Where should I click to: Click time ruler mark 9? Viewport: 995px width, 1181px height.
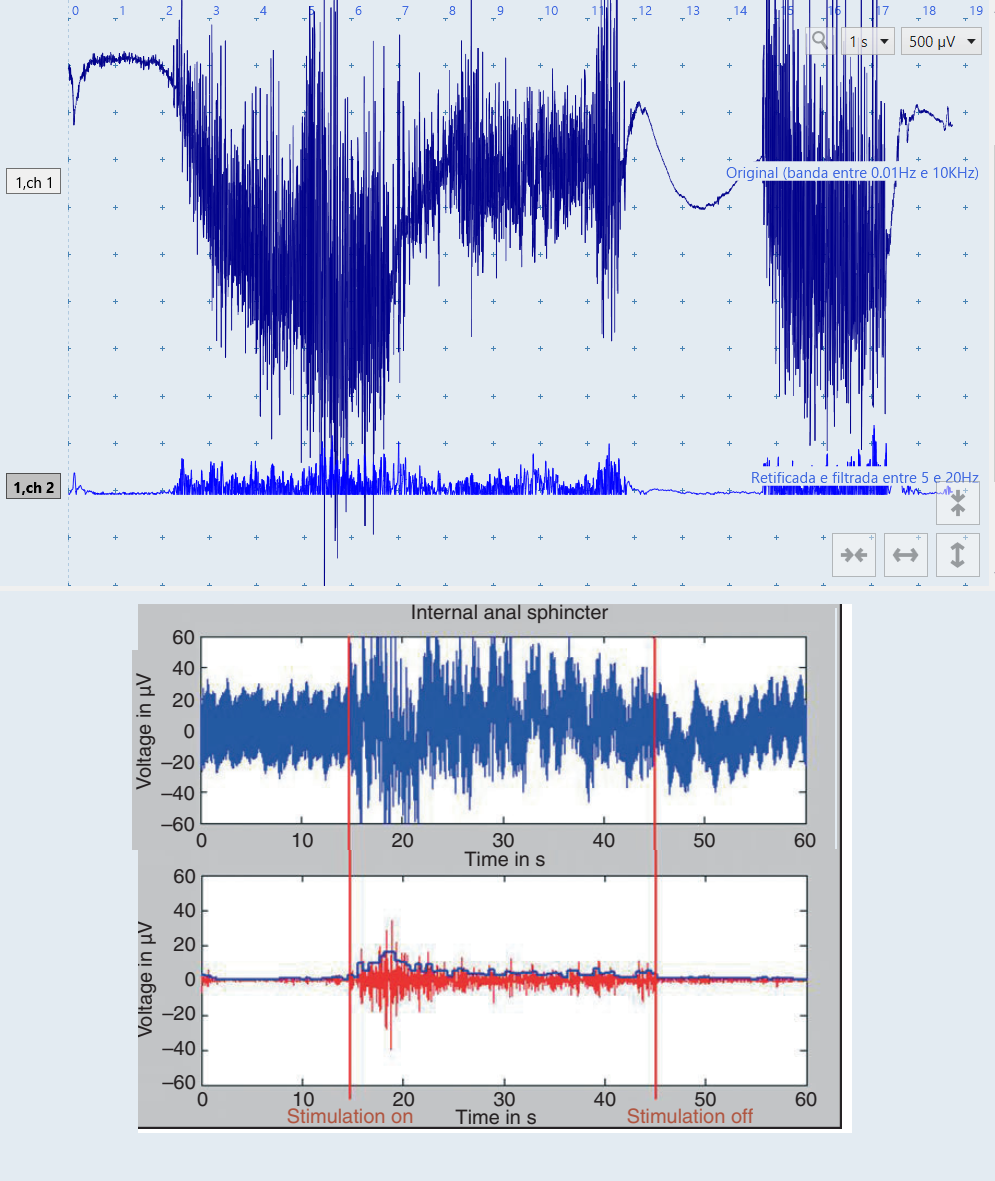500,11
